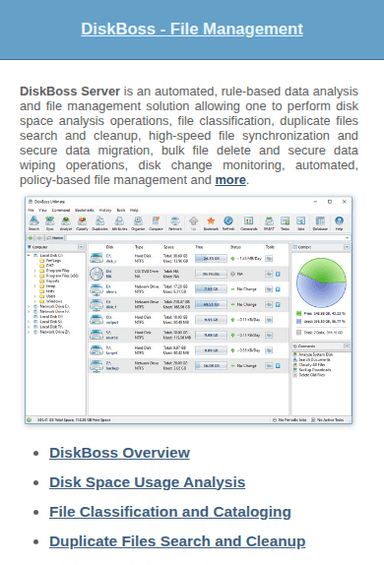Image resolution: width=384 pixels, height=565 pixels.
Task: Select the Bookmark star icon
Action: click(x=211, y=223)
